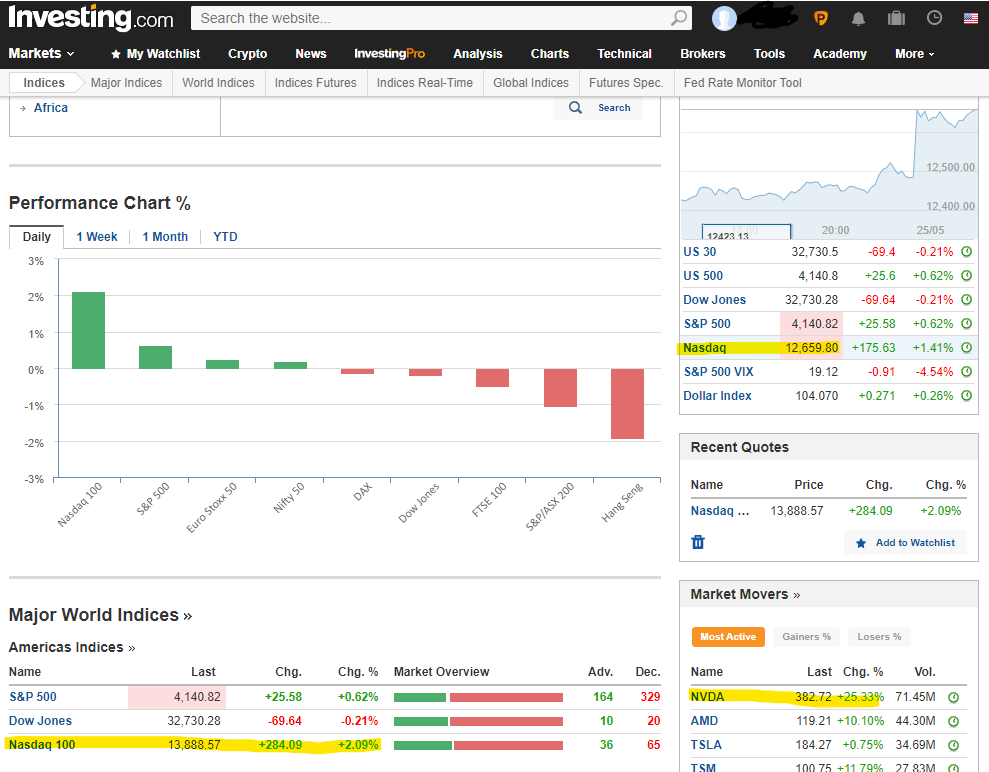Viewport: 989px width, 772px height.
Task: Open the Nasdaq 100 link in Americas Indices
Action: click(x=42, y=744)
